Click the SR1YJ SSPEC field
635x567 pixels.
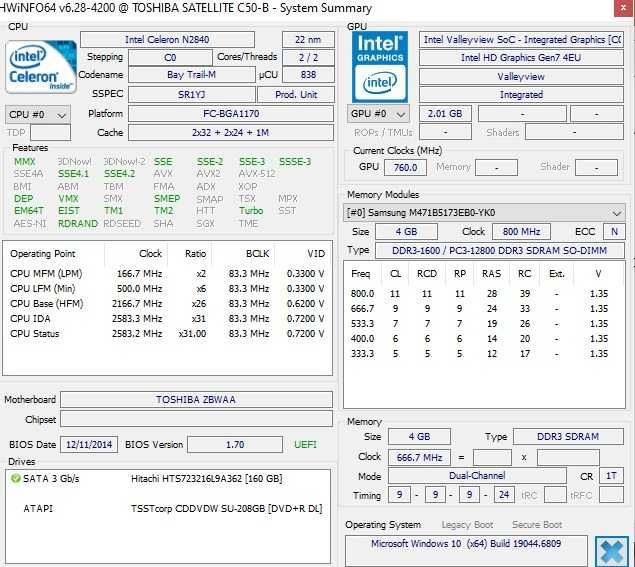click(192, 94)
